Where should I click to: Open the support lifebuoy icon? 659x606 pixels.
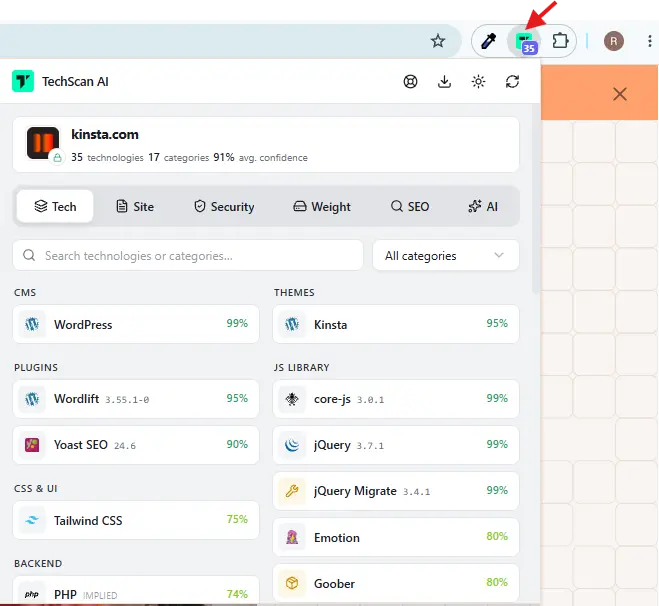[410, 81]
